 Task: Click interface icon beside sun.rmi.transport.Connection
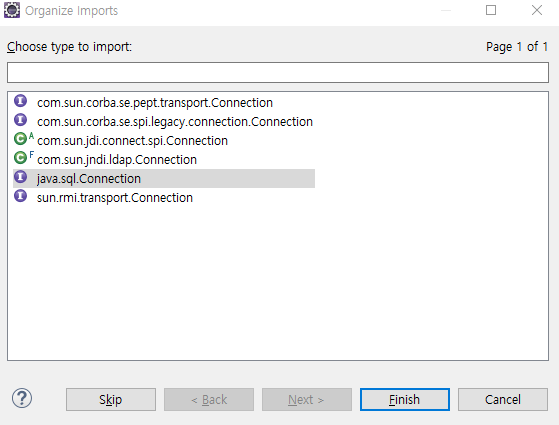click(x=20, y=196)
